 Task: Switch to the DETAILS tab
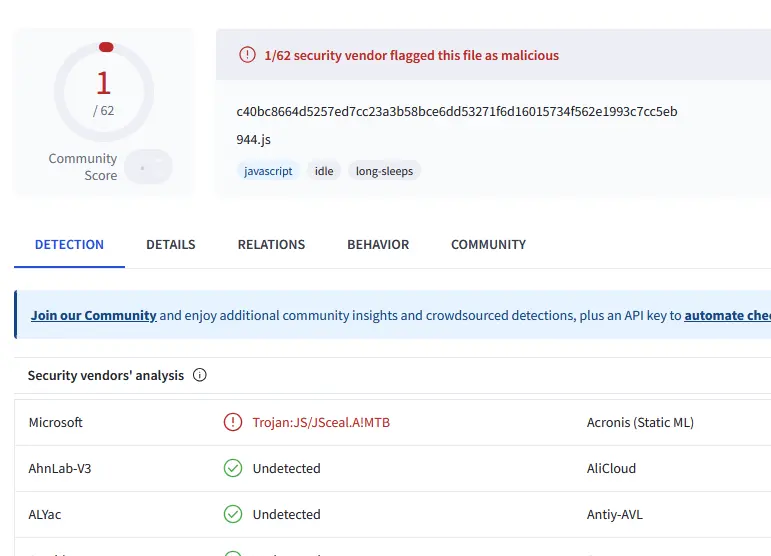171,244
